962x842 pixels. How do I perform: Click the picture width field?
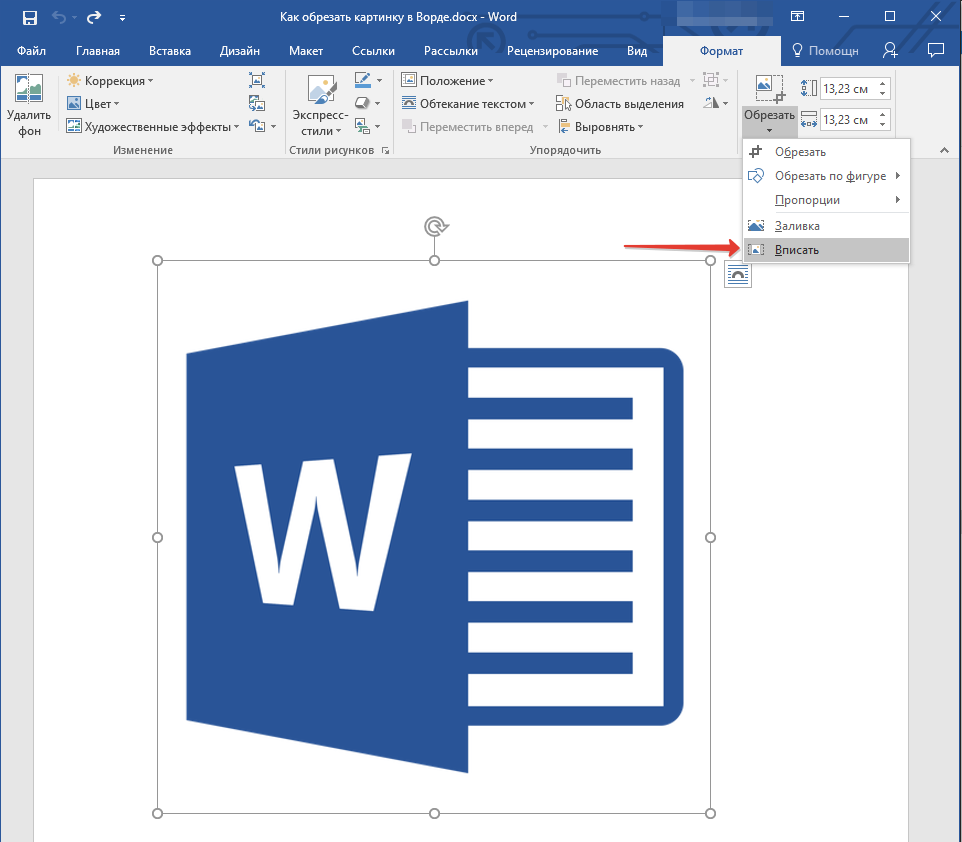point(848,120)
